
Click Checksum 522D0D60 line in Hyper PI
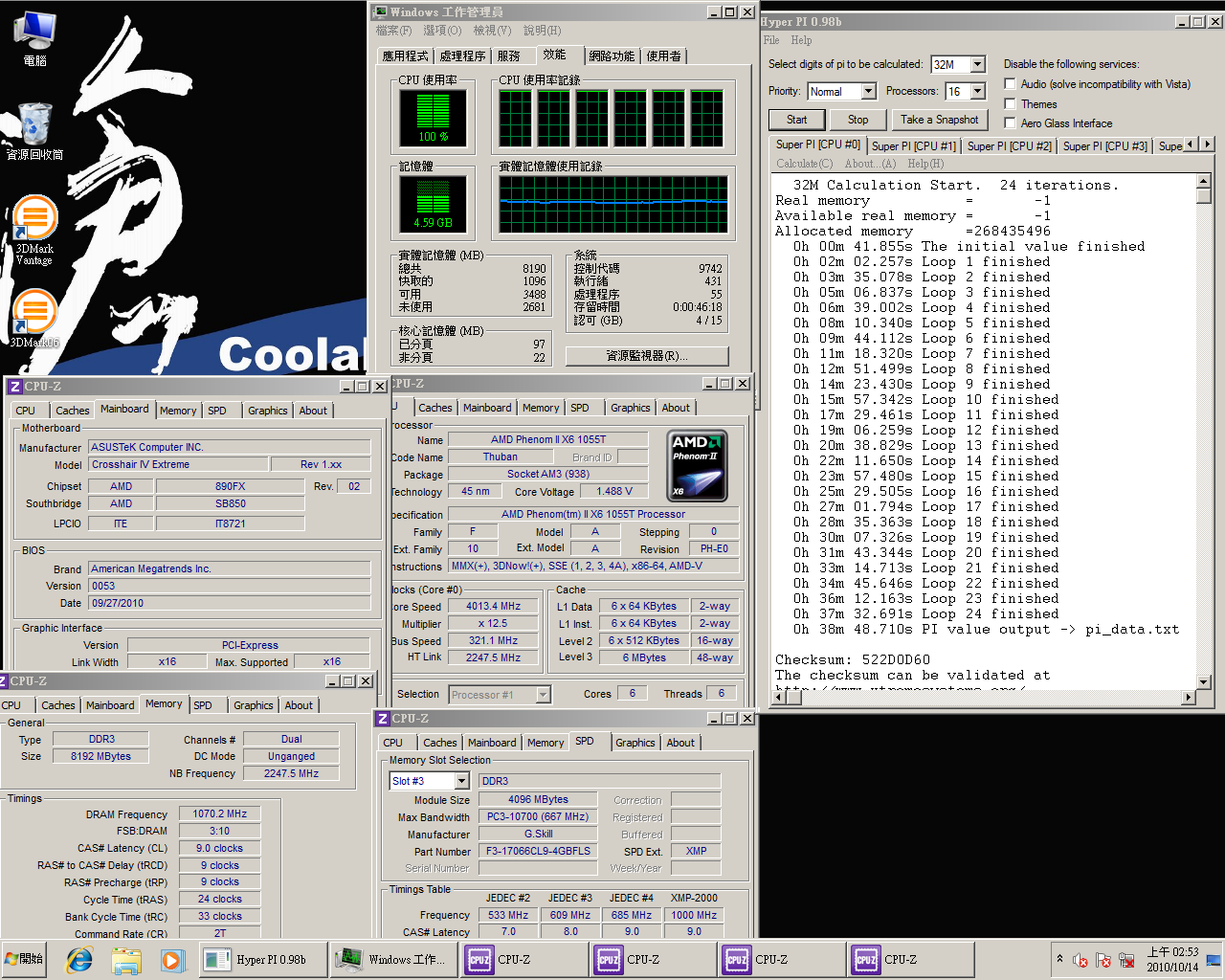coord(853,659)
